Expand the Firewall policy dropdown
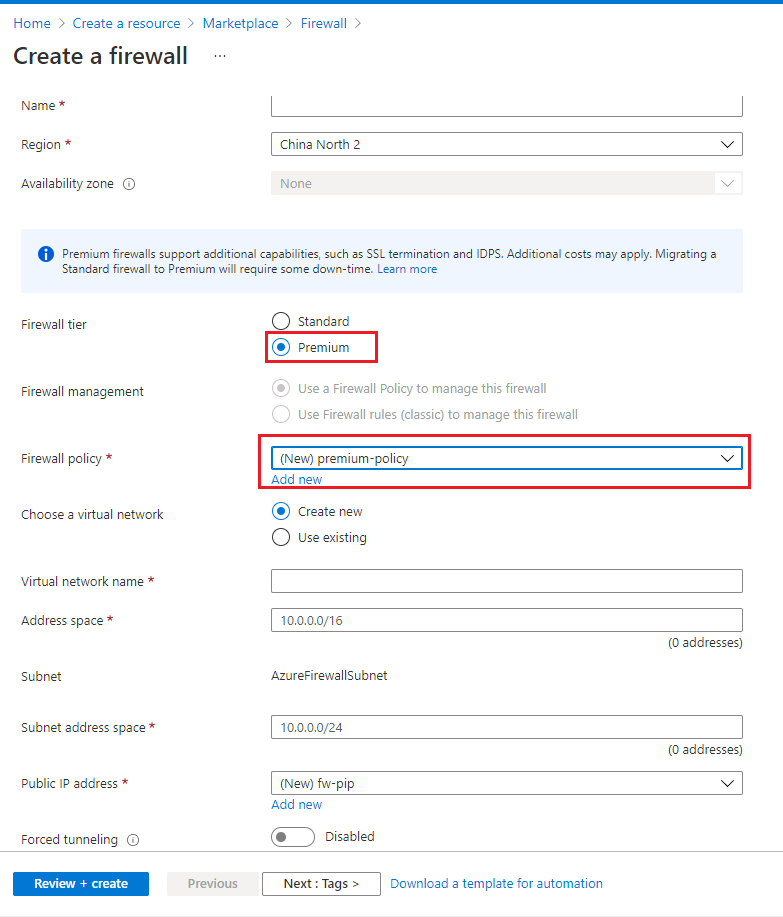This screenshot has width=783, height=917. click(x=506, y=458)
